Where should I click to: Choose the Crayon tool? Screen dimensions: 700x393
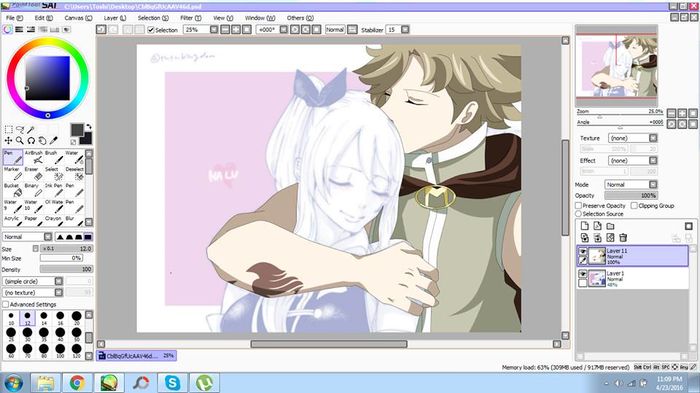(x=54, y=220)
